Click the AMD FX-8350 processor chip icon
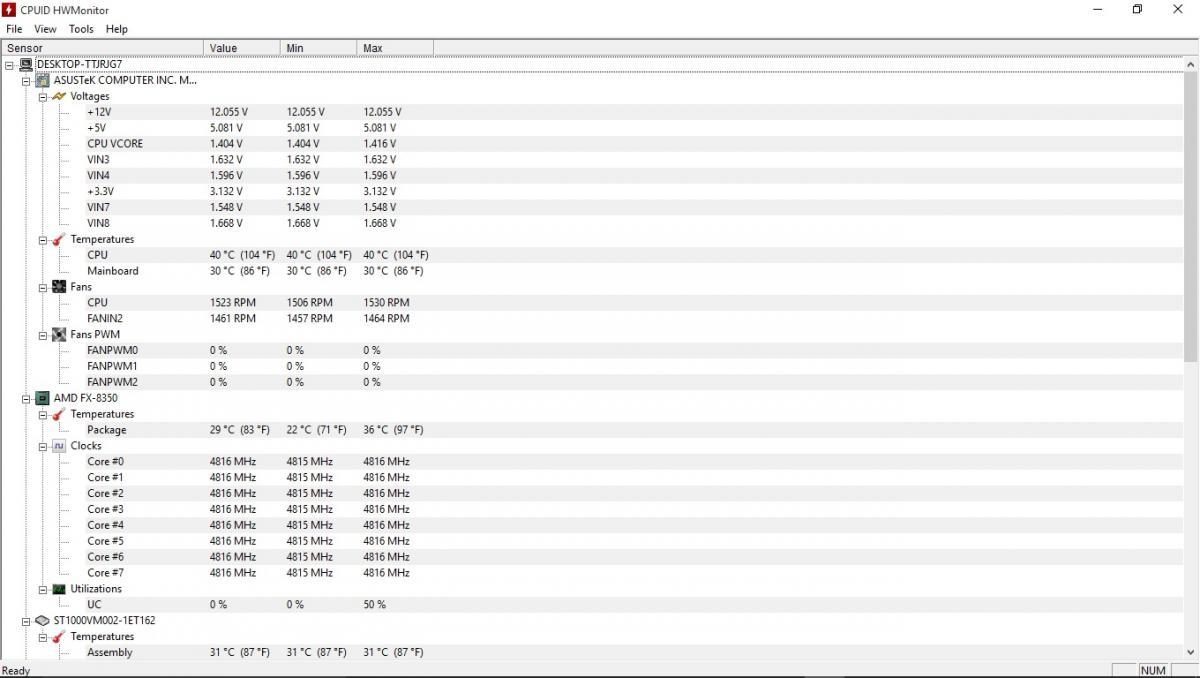Image resolution: width=1200 pixels, height=678 pixels. (x=43, y=398)
